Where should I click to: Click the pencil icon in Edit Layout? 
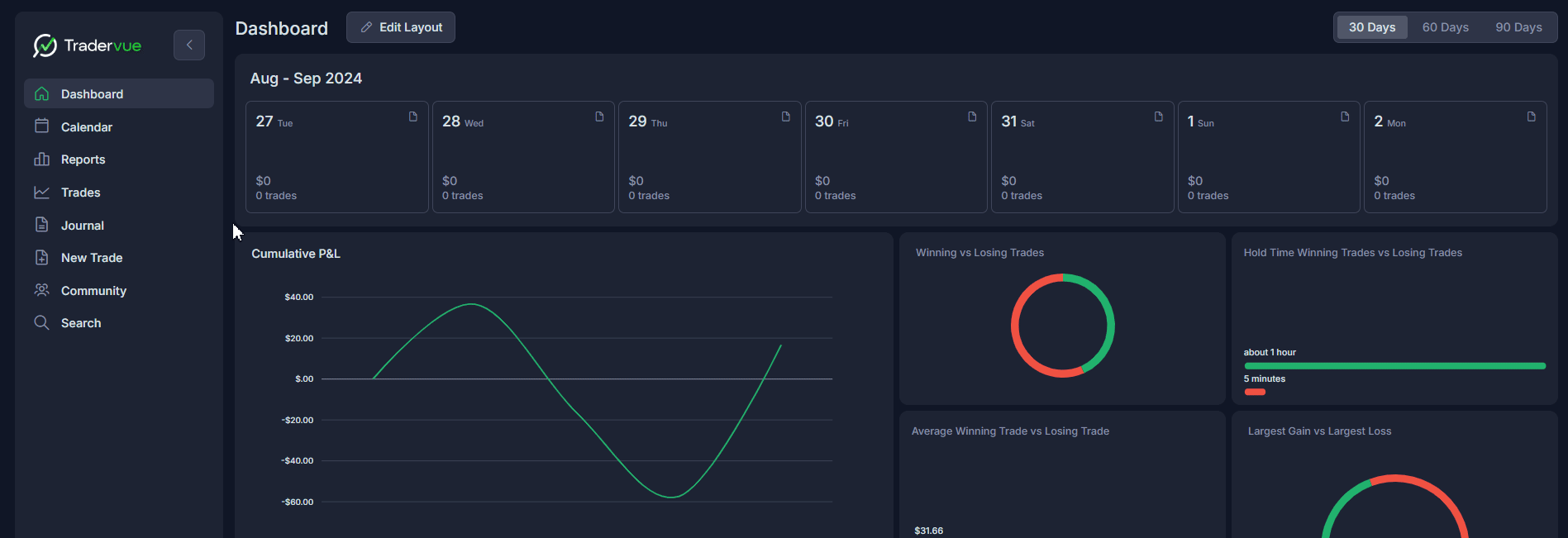click(x=366, y=27)
